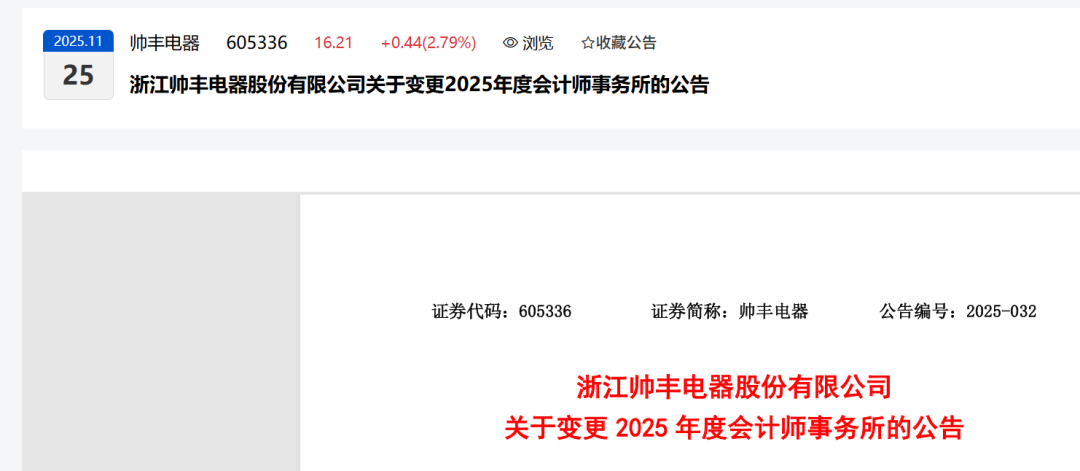The width and height of the screenshot is (1080, 471).
Task: Click 证券代码:605336 text in the document
Action: (x=501, y=311)
